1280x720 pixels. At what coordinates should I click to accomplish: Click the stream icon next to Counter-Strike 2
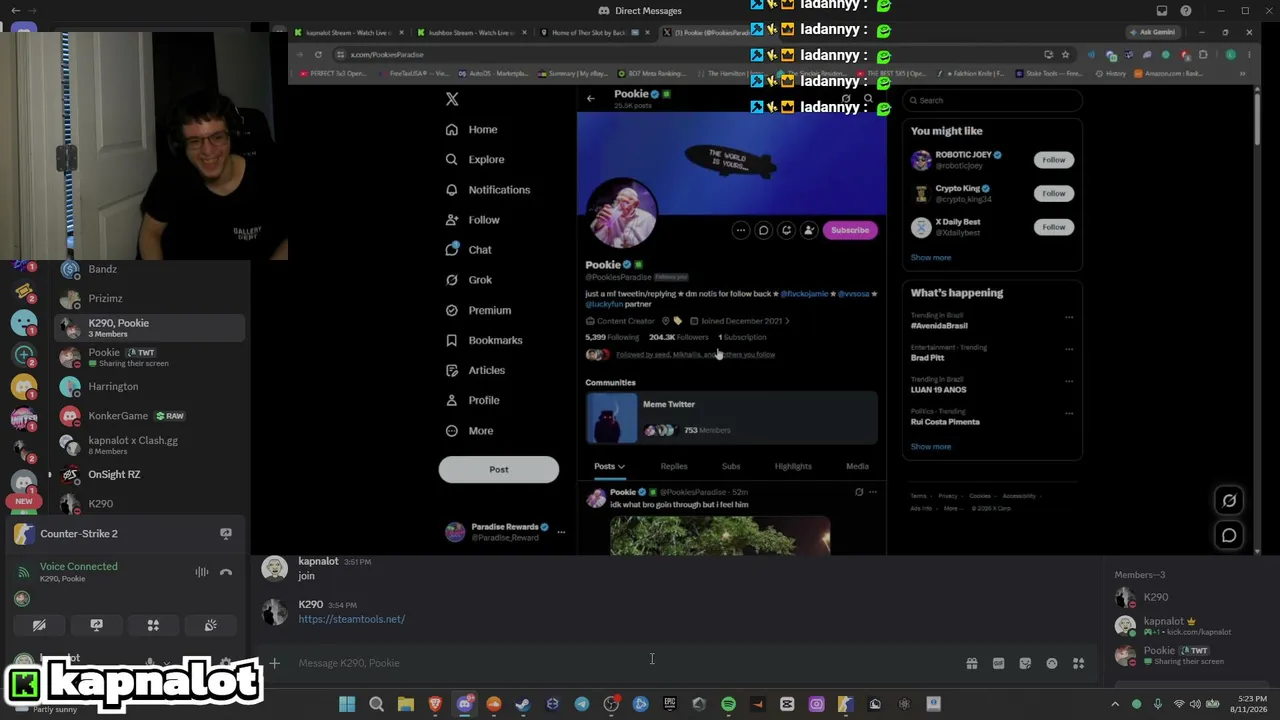coord(226,534)
